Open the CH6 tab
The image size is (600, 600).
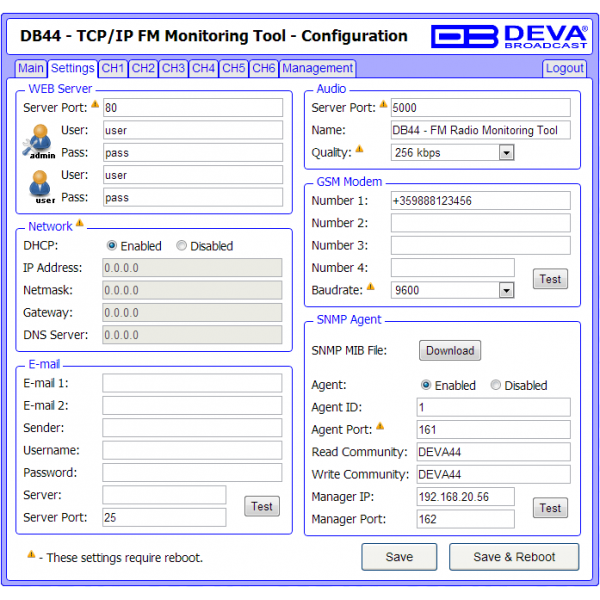(264, 68)
